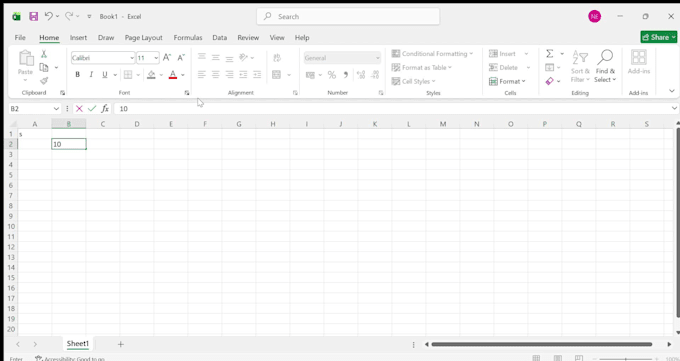The height and width of the screenshot is (361, 680).
Task: Undo the last action
Action: point(48,16)
